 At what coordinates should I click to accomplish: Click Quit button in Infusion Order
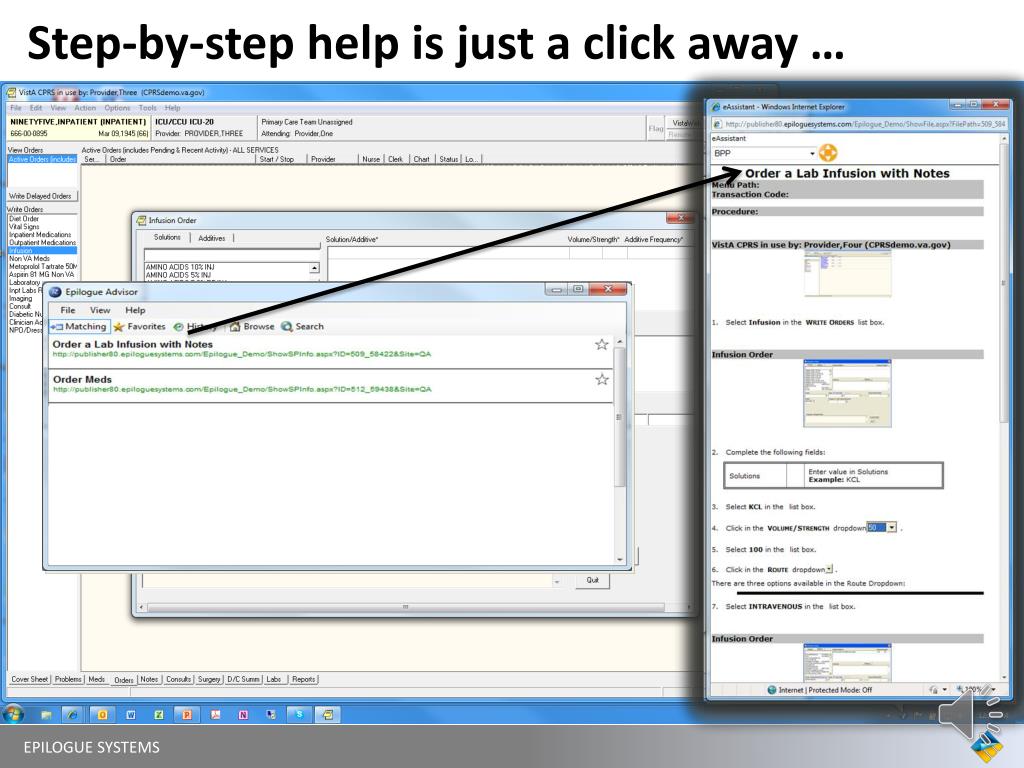pos(592,580)
